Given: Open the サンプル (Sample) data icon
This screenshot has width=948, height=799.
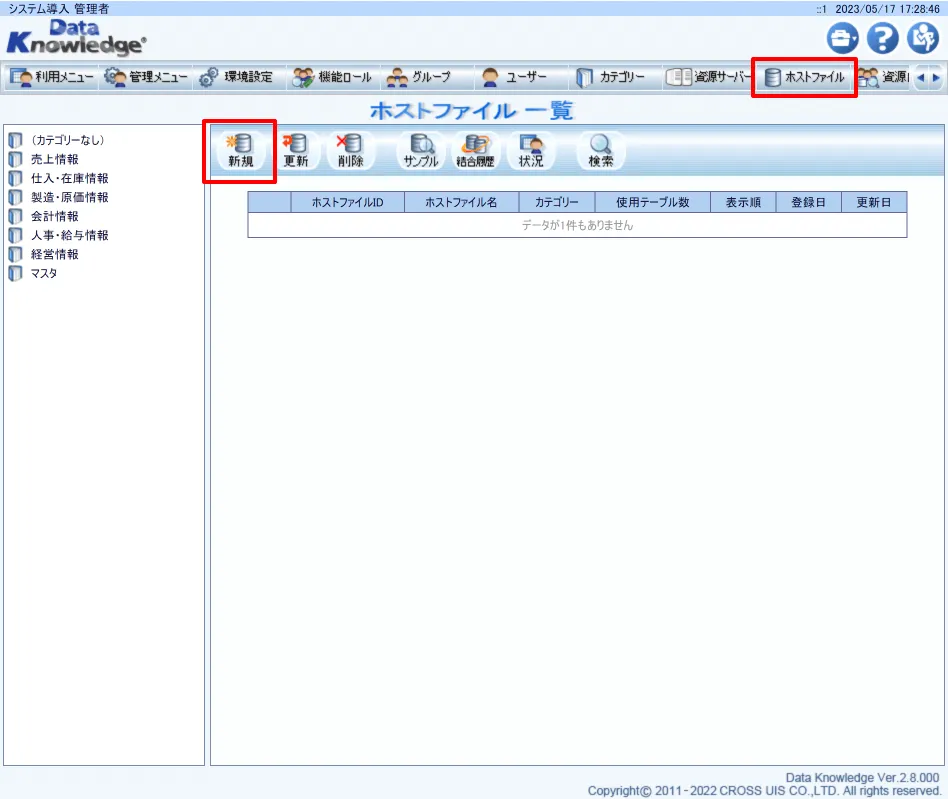Looking at the screenshot, I should pos(421,151).
